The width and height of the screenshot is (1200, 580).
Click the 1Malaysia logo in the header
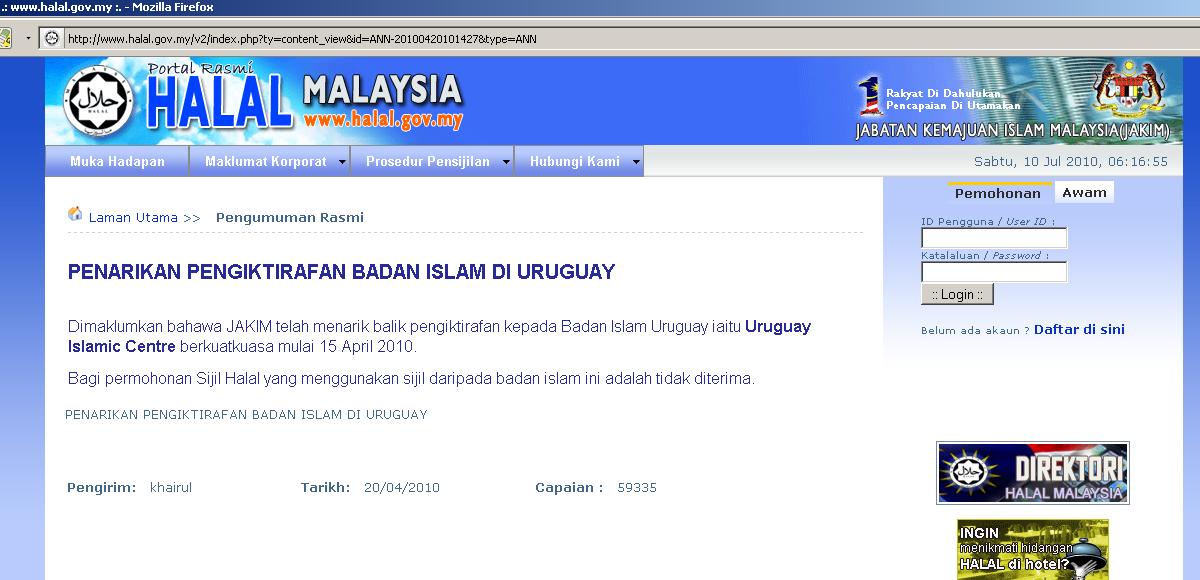pyautogui.click(x=868, y=98)
